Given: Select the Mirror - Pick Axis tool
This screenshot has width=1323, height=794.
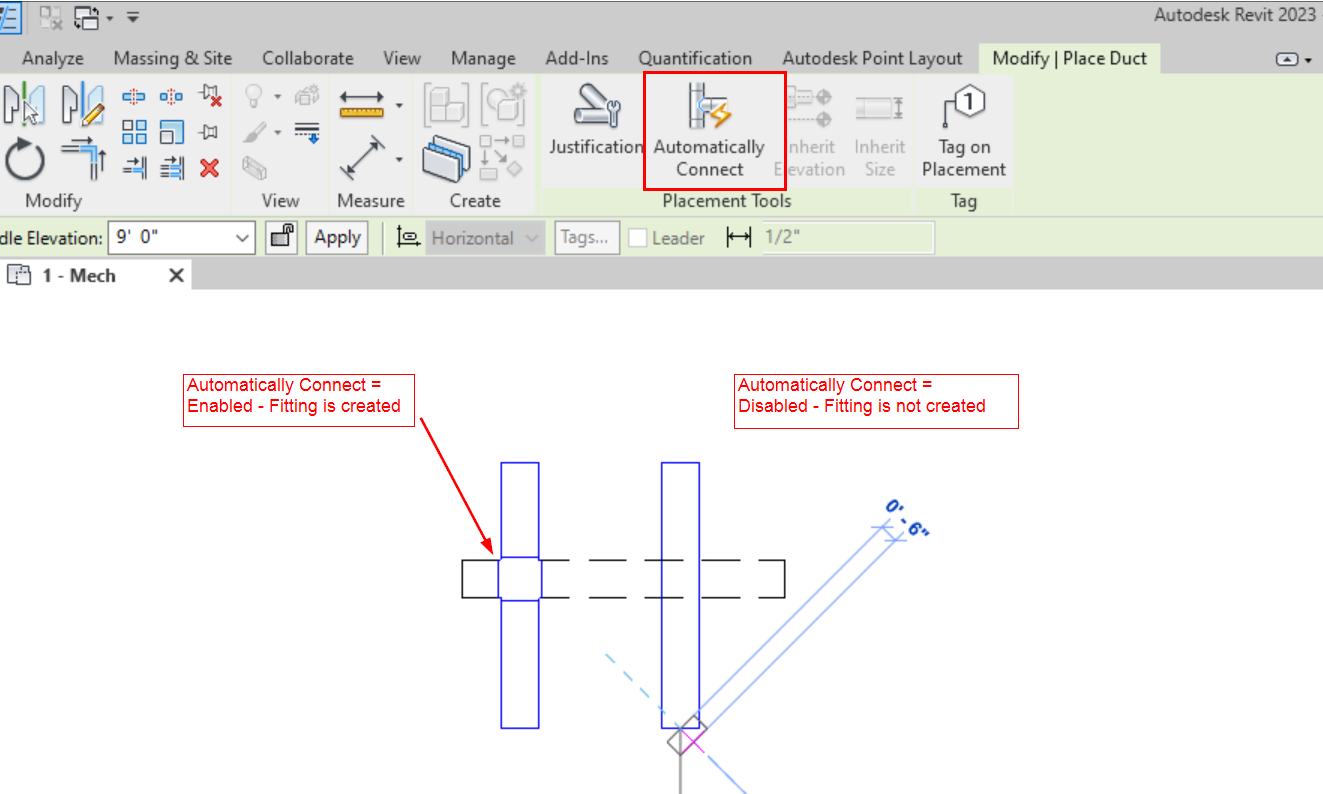Looking at the screenshot, I should [x=23, y=104].
